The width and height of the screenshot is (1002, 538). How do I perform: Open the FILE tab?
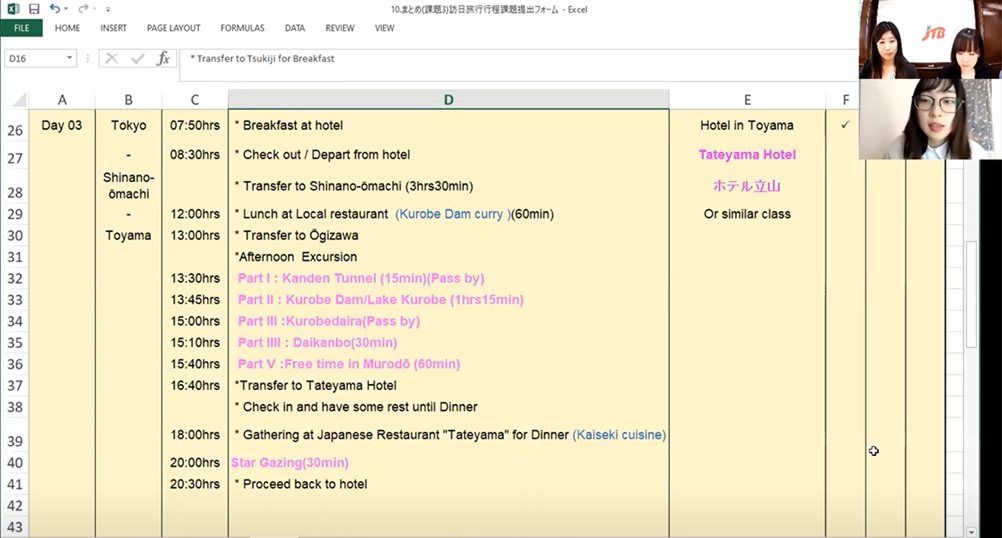pyautogui.click(x=21, y=28)
